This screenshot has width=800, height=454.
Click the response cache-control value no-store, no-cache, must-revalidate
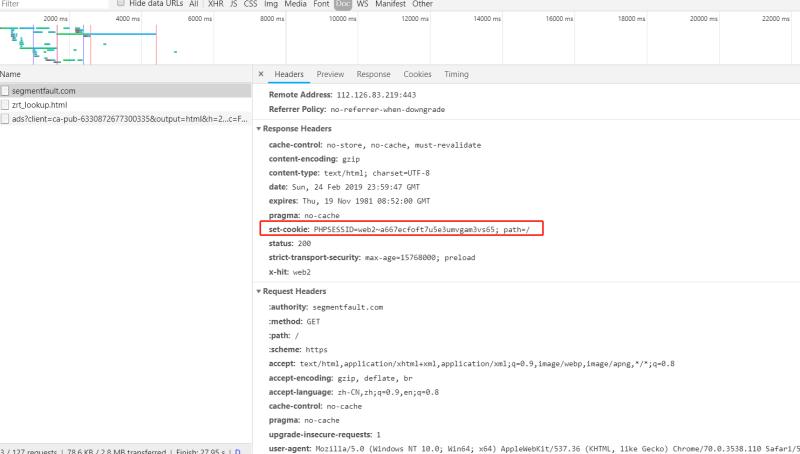(x=404, y=145)
